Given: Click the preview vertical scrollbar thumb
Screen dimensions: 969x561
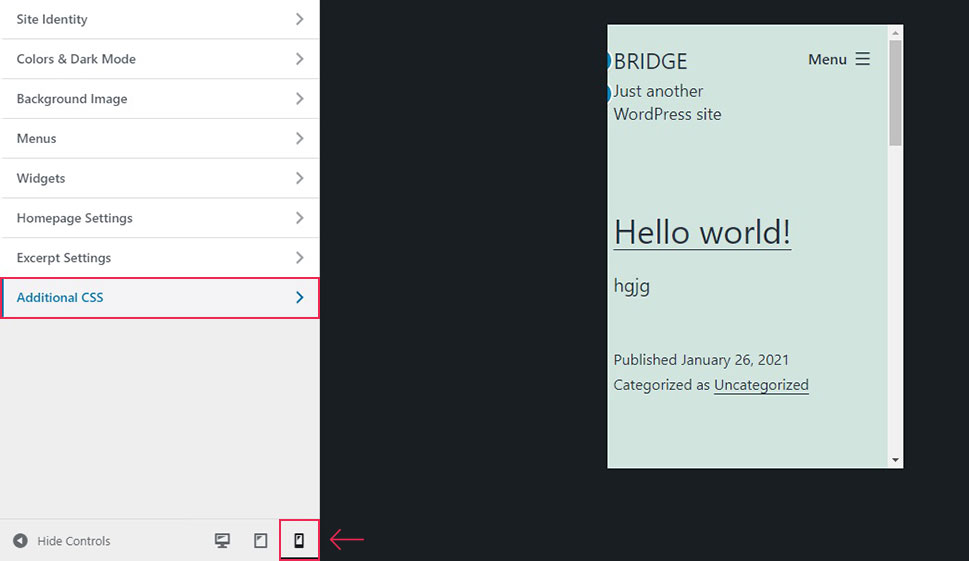Looking at the screenshot, I should pyautogui.click(x=895, y=93).
